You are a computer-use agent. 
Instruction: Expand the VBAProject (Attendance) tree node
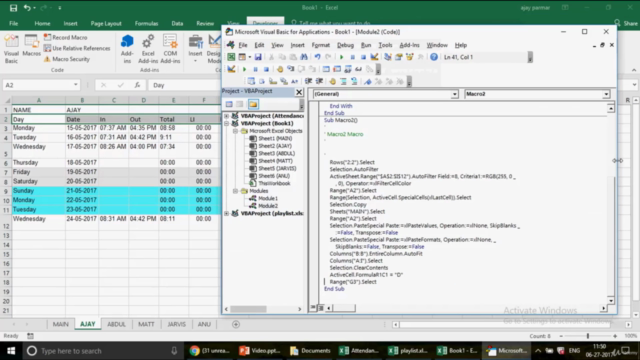(227, 116)
